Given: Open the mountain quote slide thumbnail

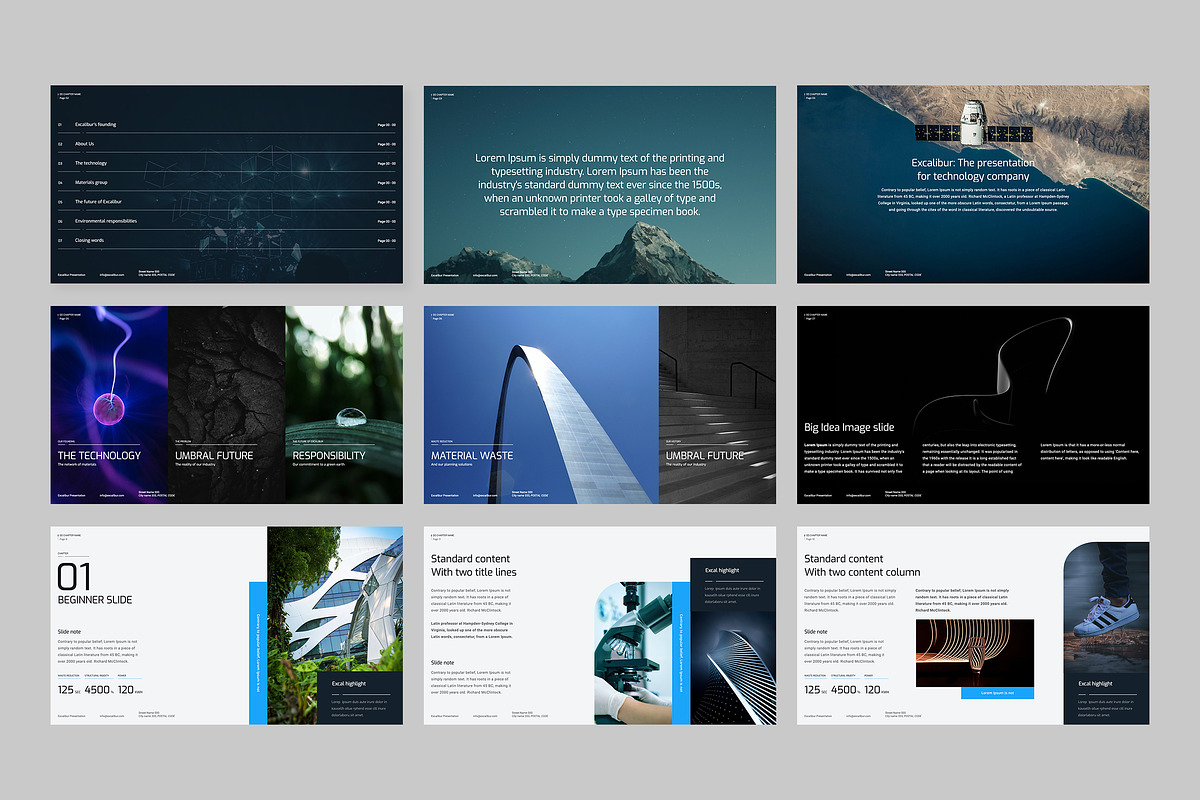Looking at the screenshot, I should [x=600, y=183].
